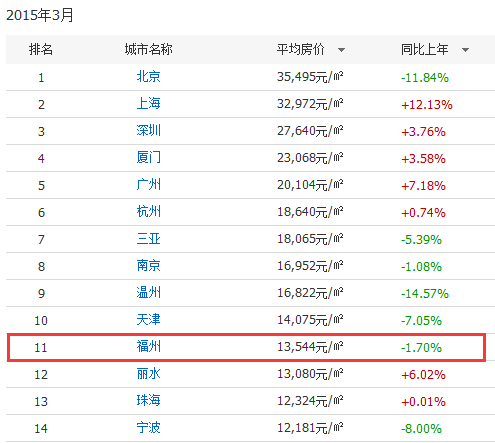Click rank number 1 in 北京 row
495x443 pixels.
click(x=41, y=78)
